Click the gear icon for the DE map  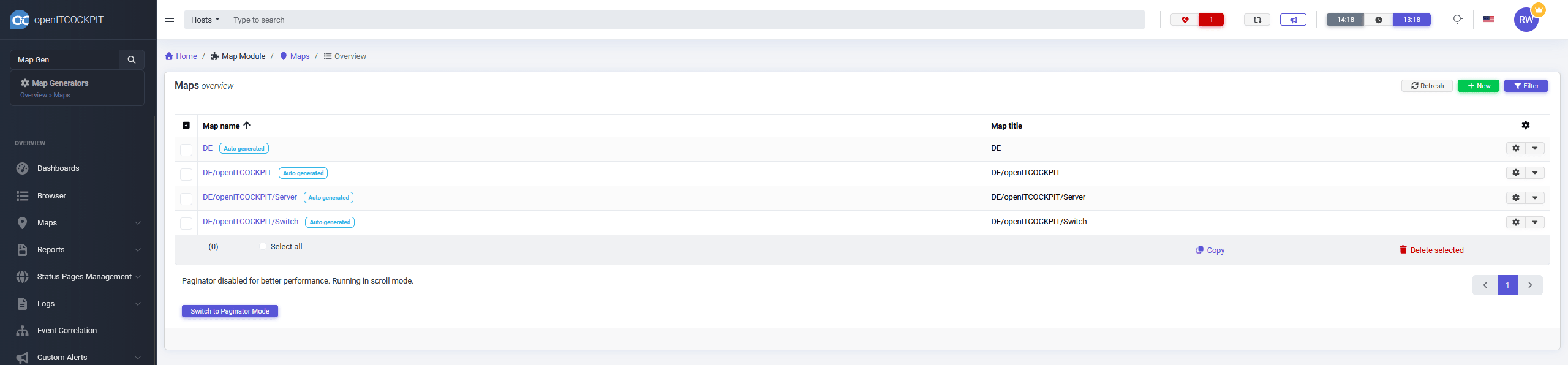(x=1516, y=148)
